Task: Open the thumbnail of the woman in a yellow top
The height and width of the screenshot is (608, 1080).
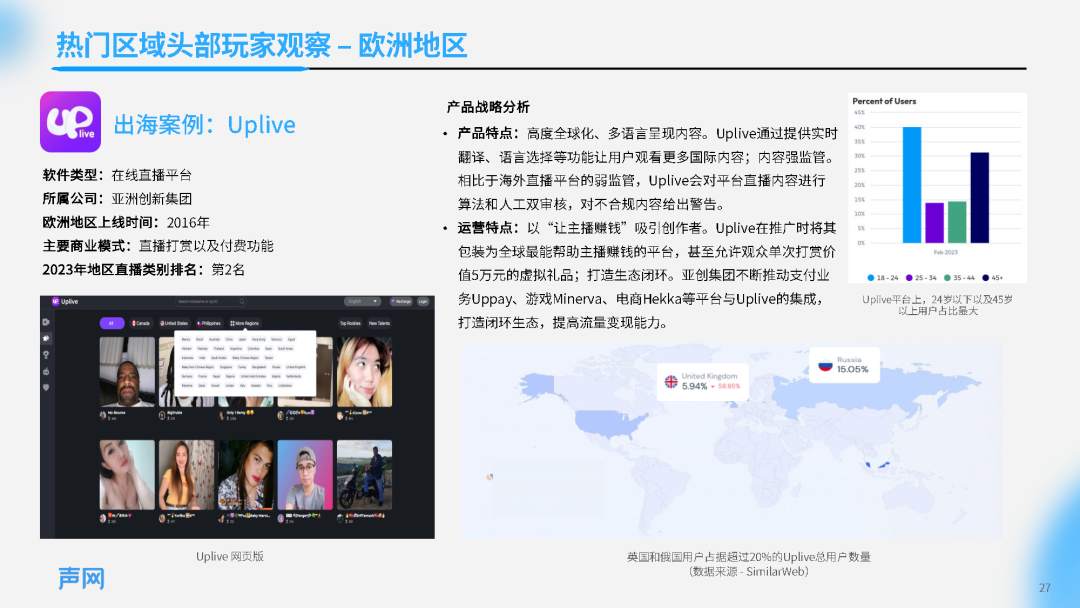Action: coord(186,475)
